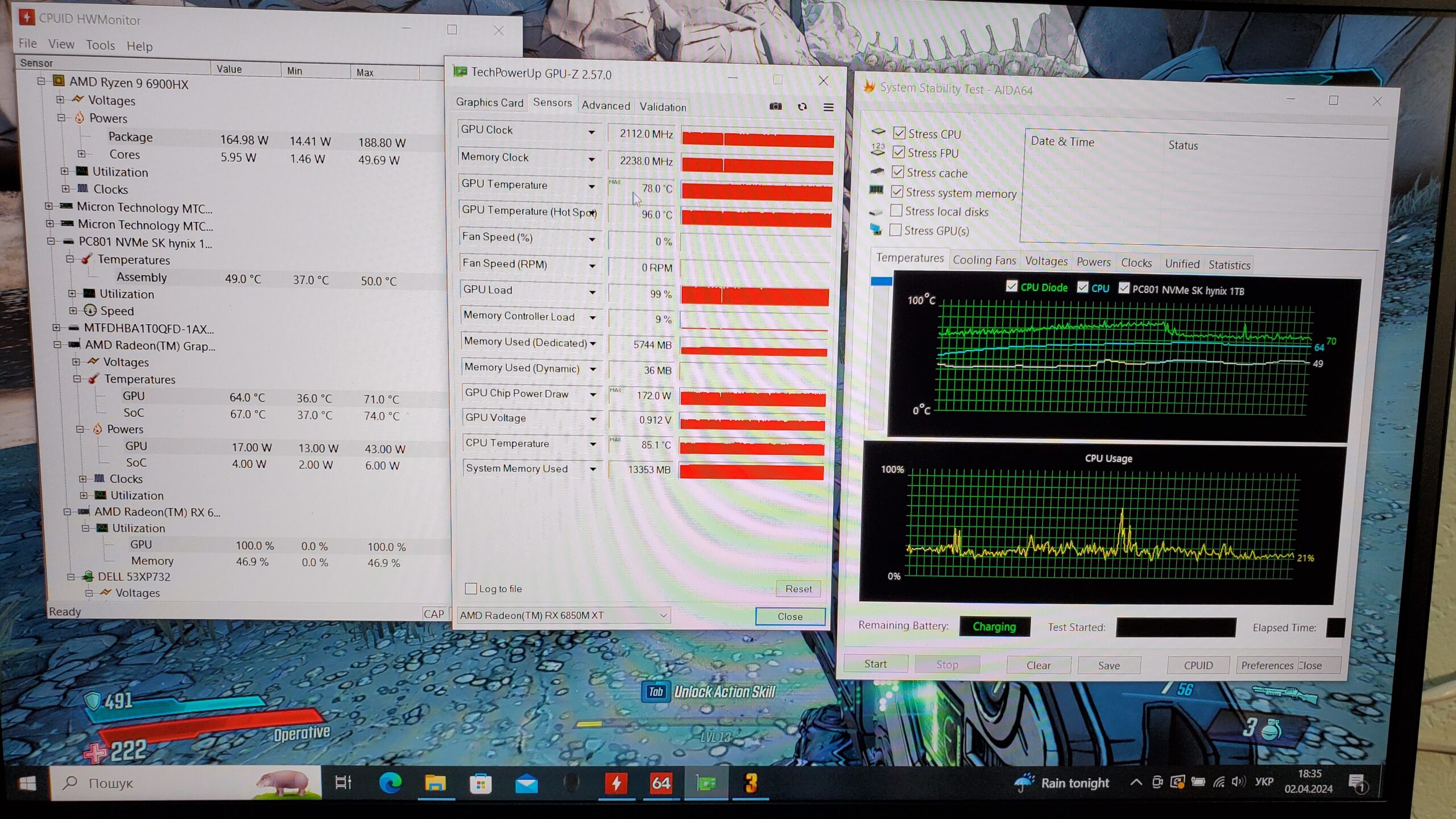Viewport: 1456px width, 819px height.
Task: Click the GPU-Z refresh sensors icon
Action: tap(802, 106)
